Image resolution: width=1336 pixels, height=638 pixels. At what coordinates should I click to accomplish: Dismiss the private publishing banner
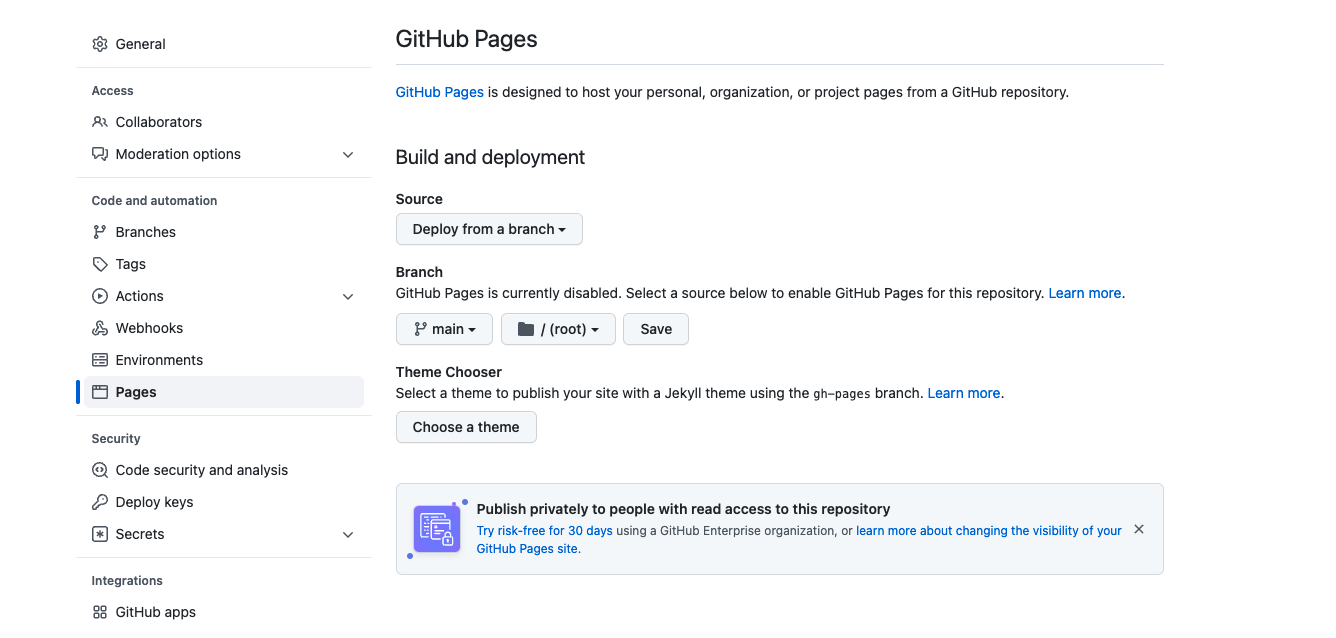(x=1139, y=529)
